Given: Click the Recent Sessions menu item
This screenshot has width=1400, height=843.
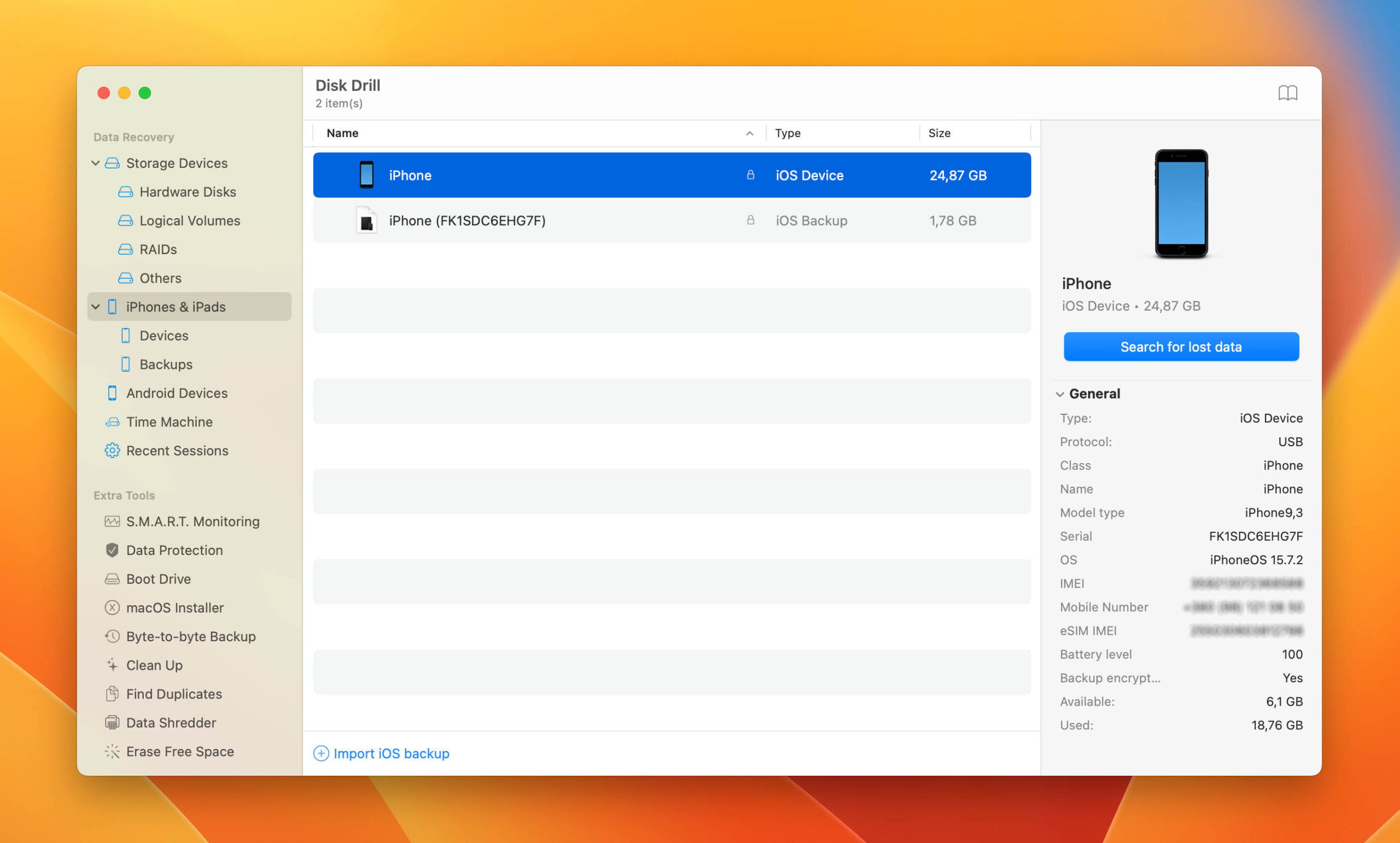Looking at the screenshot, I should (177, 449).
